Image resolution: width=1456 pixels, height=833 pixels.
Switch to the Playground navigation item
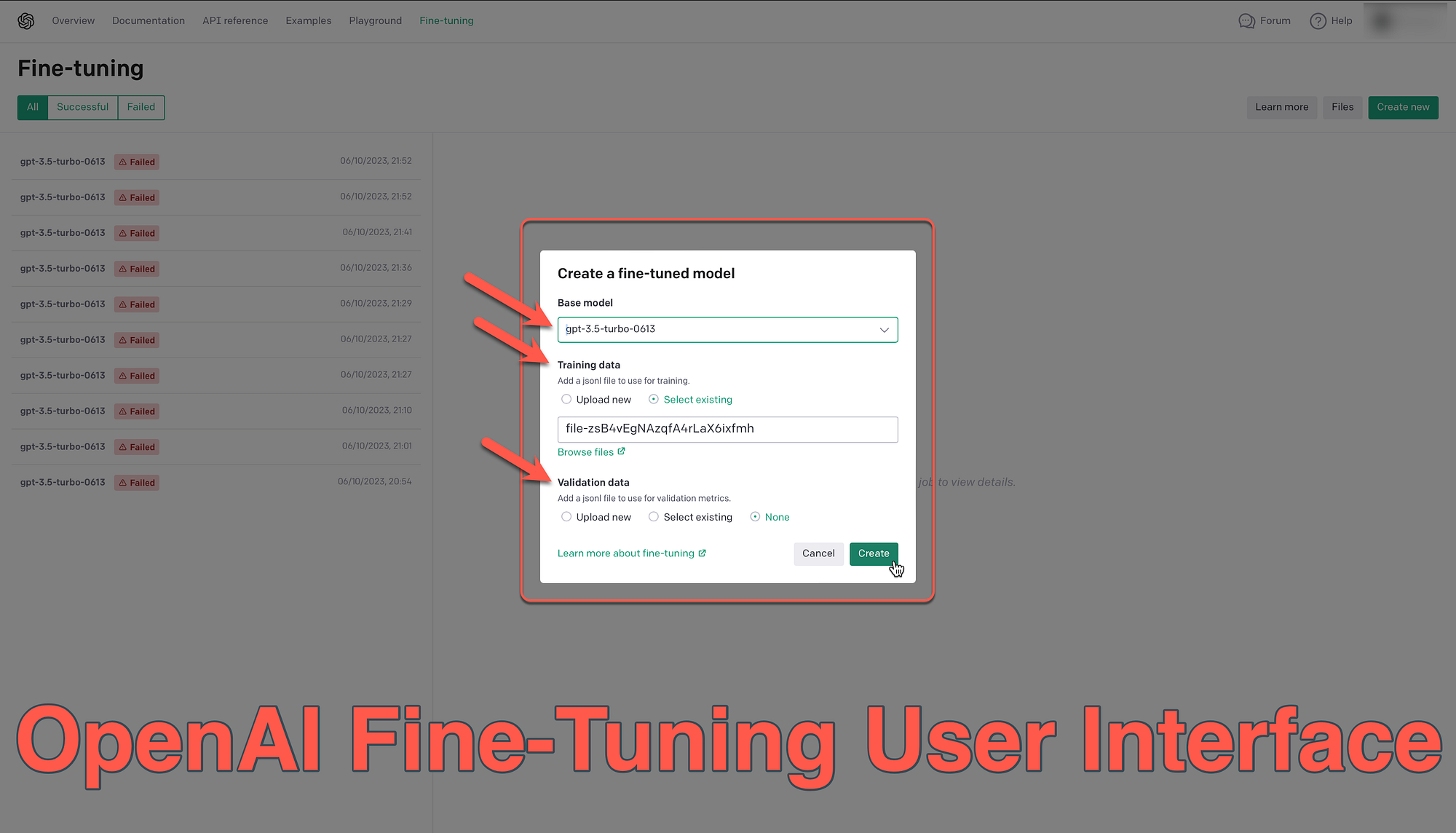point(375,20)
